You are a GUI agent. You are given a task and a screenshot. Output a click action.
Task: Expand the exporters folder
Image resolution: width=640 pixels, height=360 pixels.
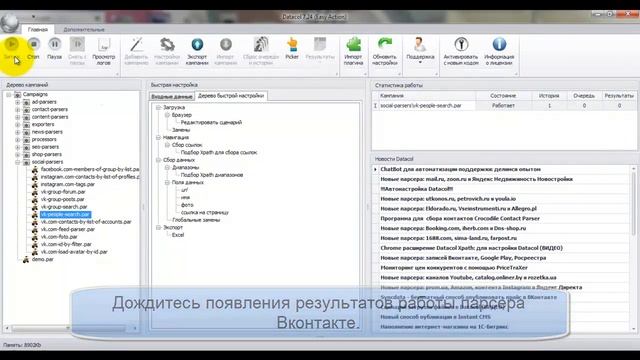pyautogui.click(x=18, y=124)
